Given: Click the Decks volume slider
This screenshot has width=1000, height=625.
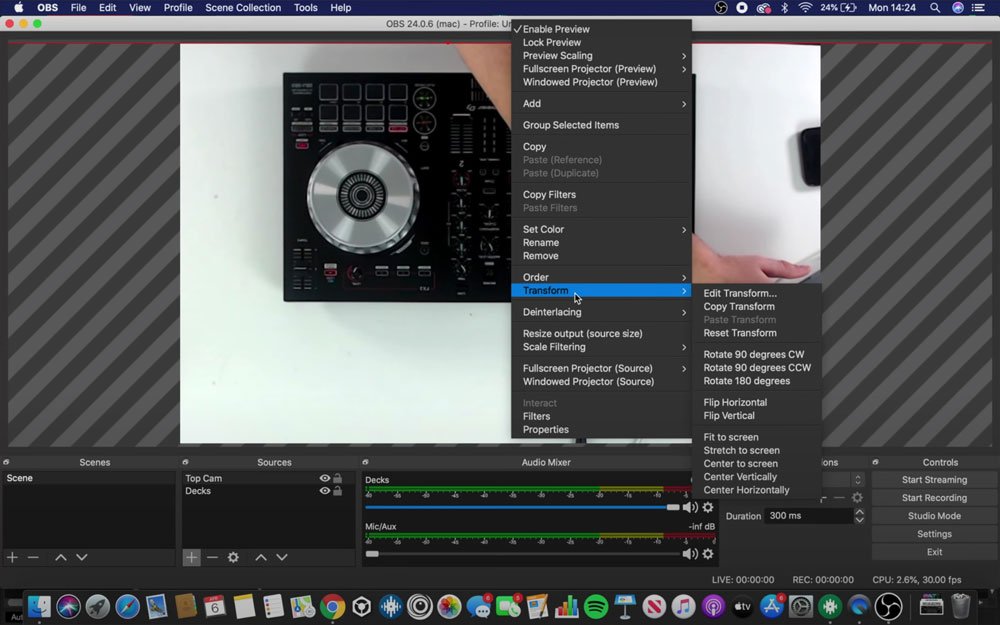Looking at the screenshot, I should (520, 507).
